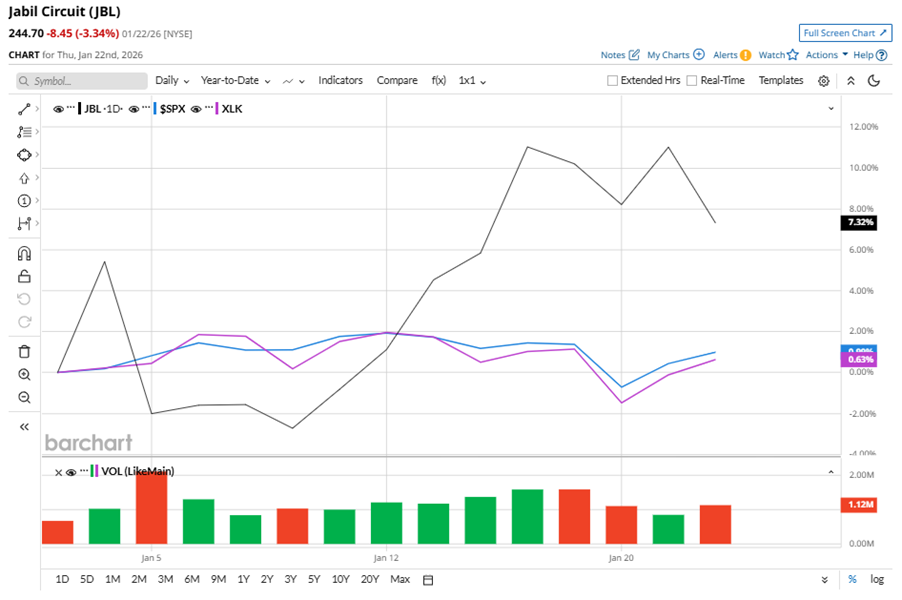
Task: Lock all drawings with padlock icon
Action: 24,277
